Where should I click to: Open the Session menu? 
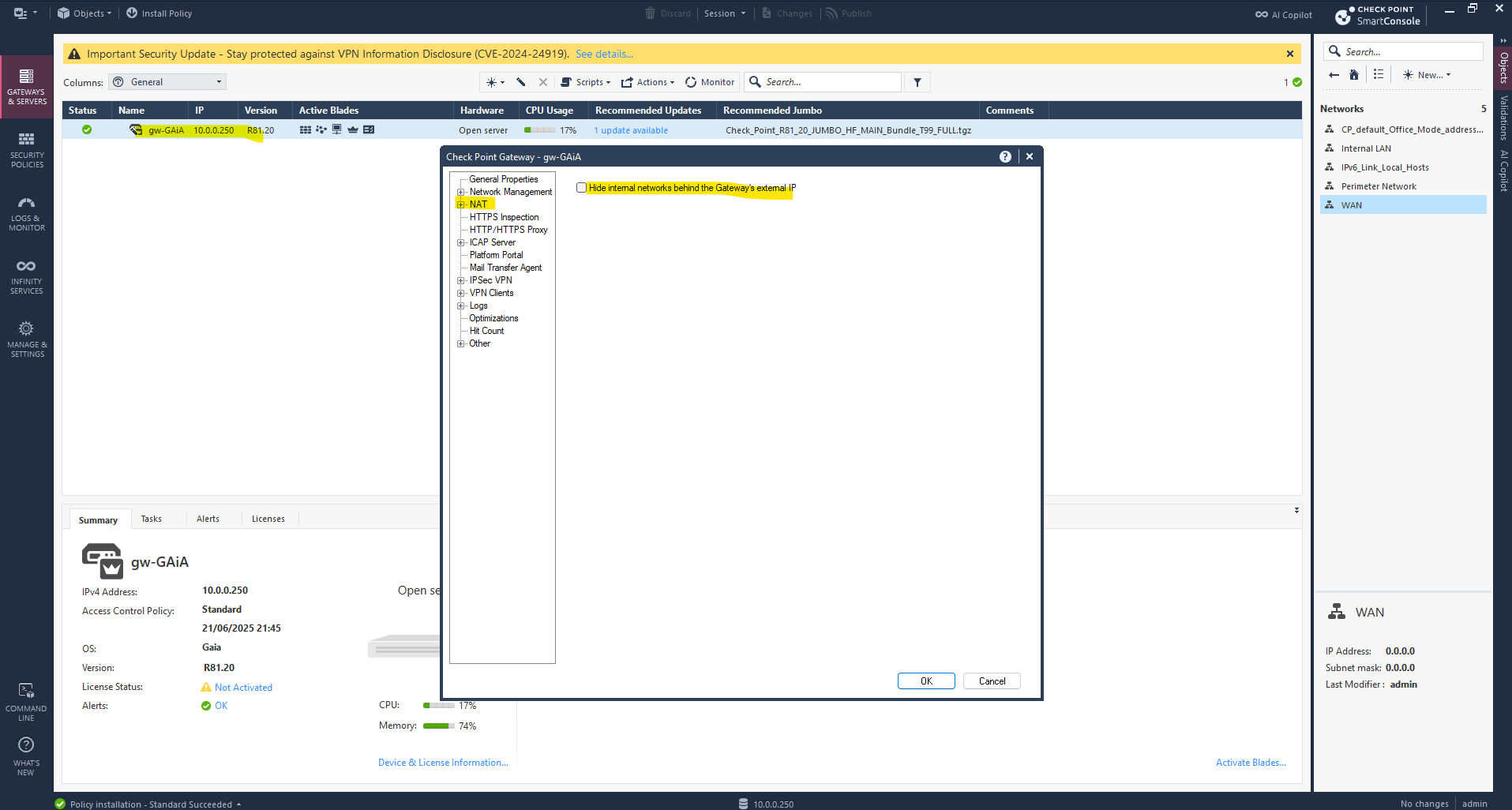pos(725,13)
